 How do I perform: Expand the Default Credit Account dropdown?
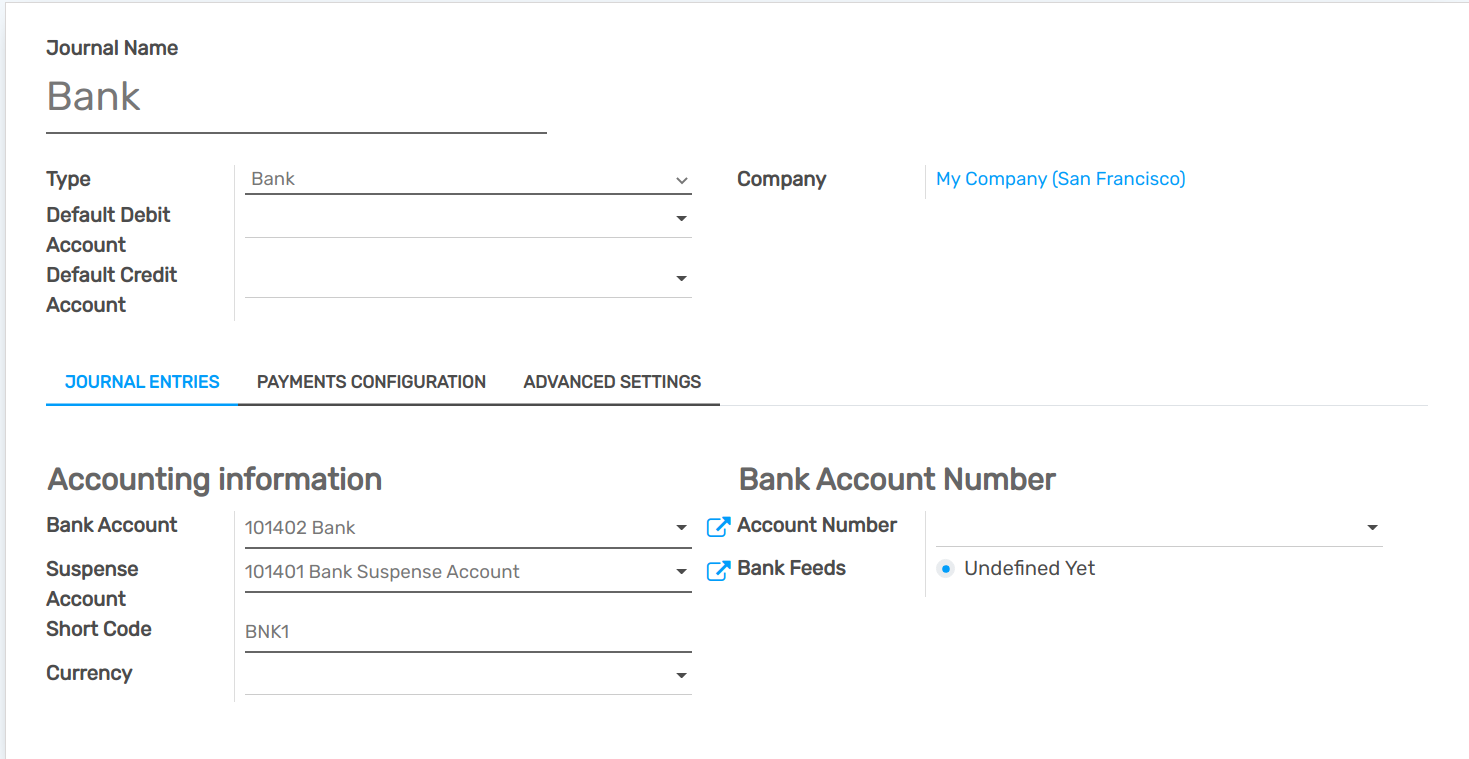pos(681,277)
